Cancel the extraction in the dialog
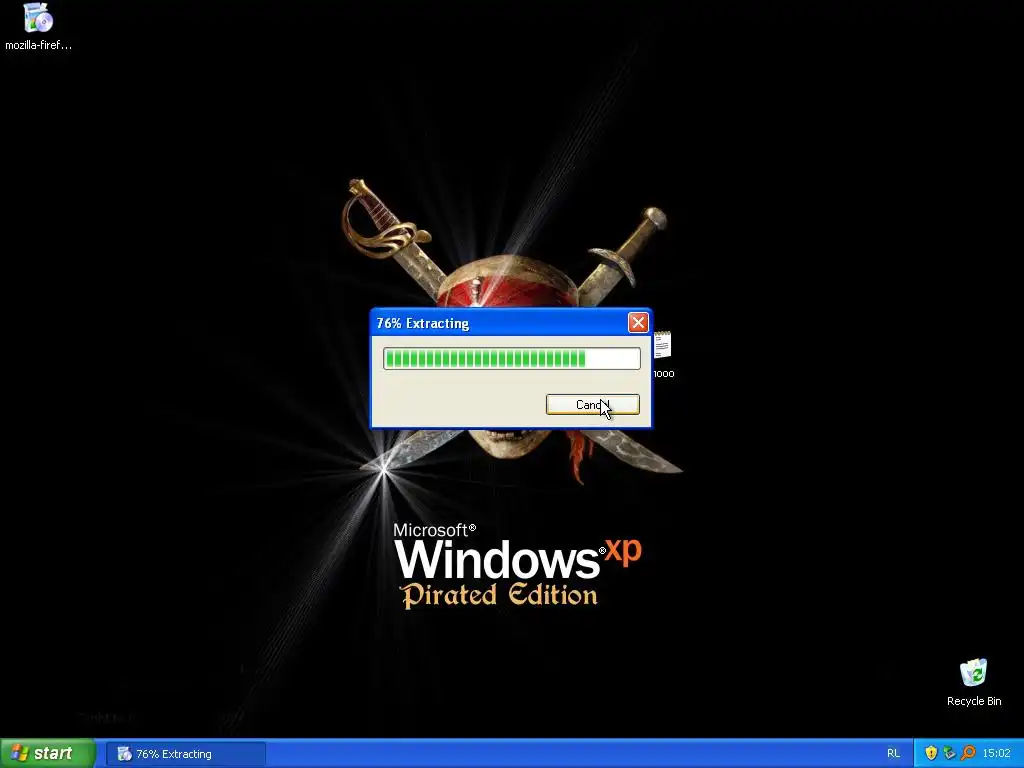This screenshot has width=1024, height=768. coord(592,404)
